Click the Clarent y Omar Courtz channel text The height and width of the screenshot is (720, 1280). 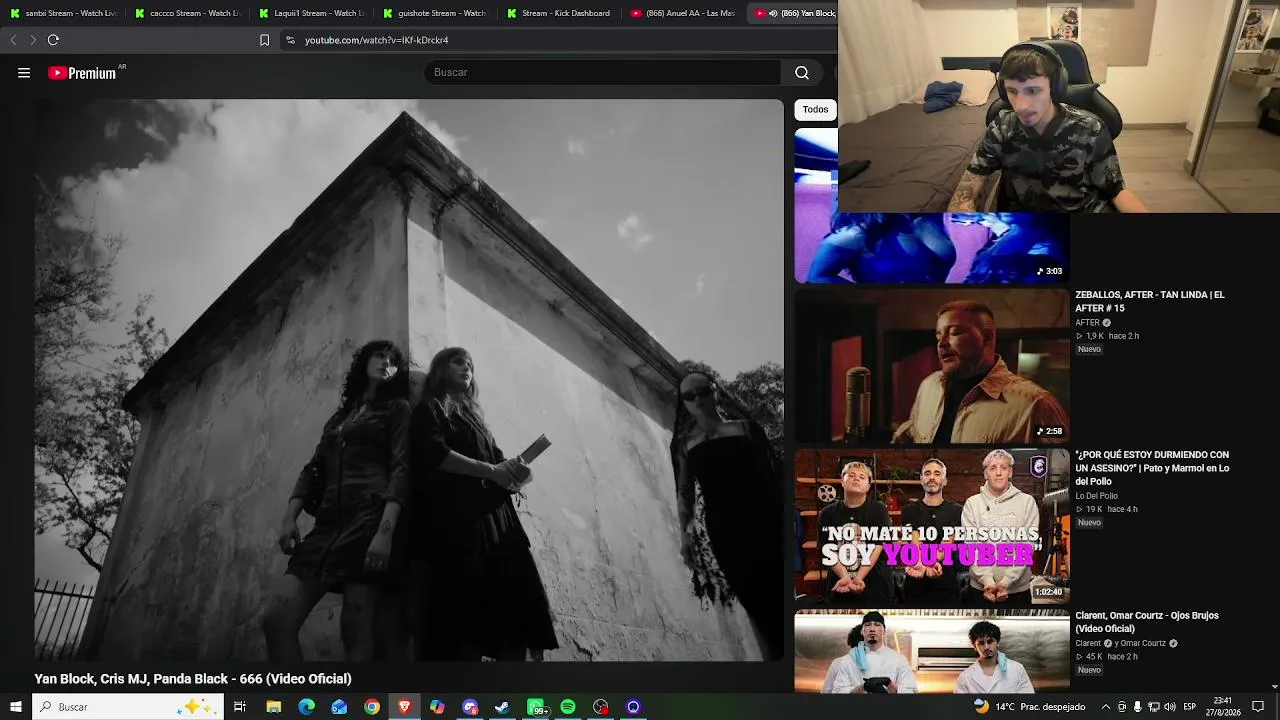pyautogui.click(x=1126, y=644)
